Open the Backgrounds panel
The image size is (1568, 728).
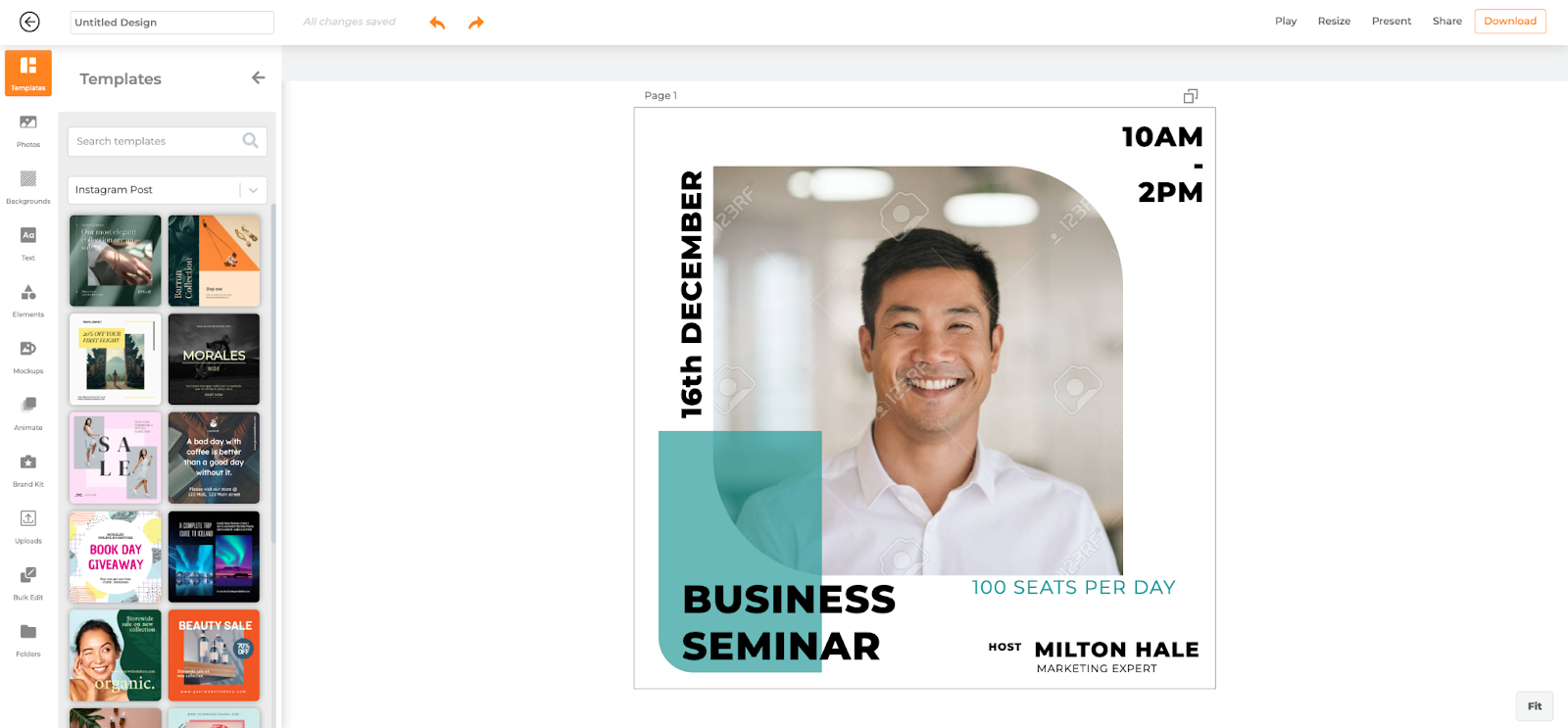(28, 185)
